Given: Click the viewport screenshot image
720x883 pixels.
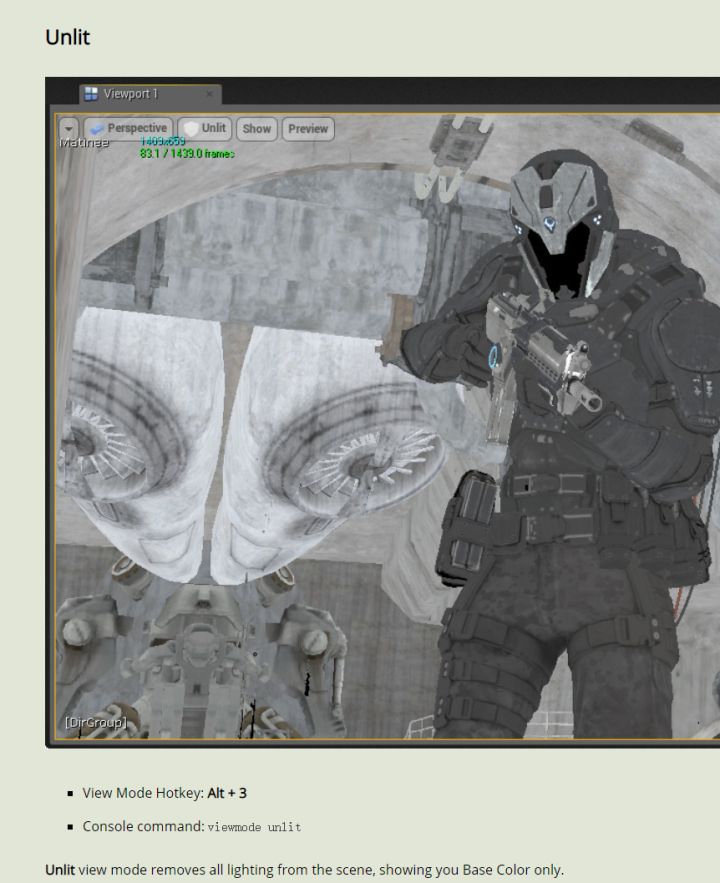Looking at the screenshot, I should (383, 412).
